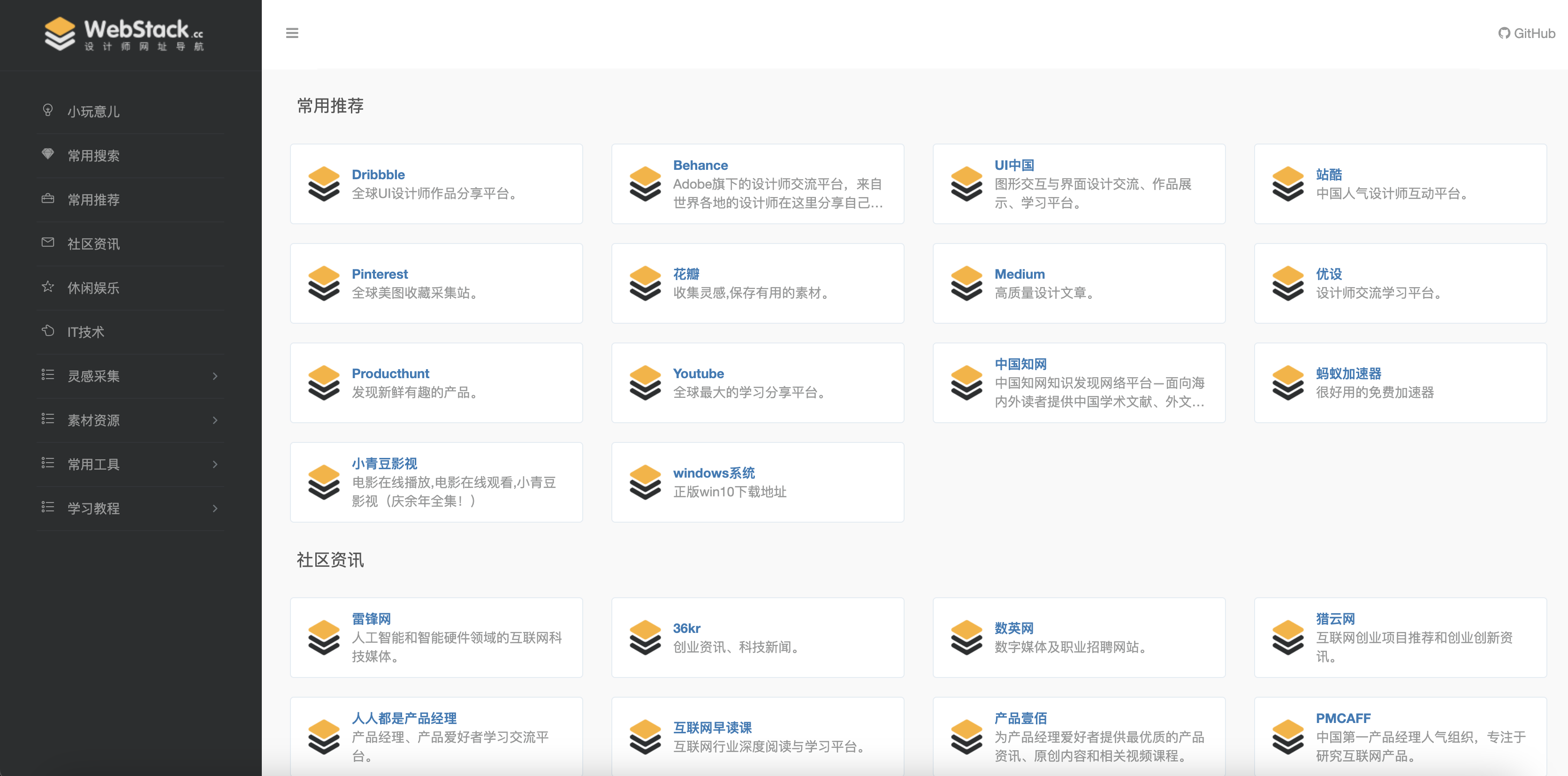Click the lightbulb icon beside 小玩意儿
The image size is (1568, 776).
click(48, 110)
